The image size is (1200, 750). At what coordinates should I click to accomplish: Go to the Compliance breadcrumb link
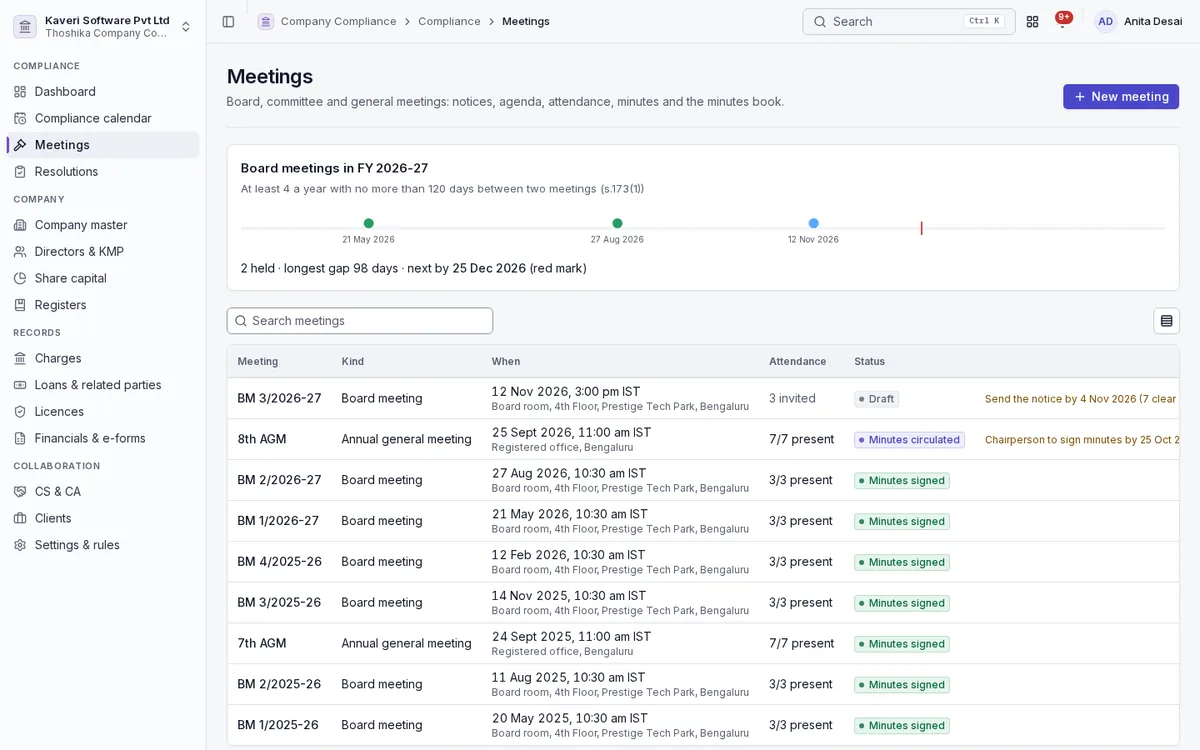click(x=449, y=21)
